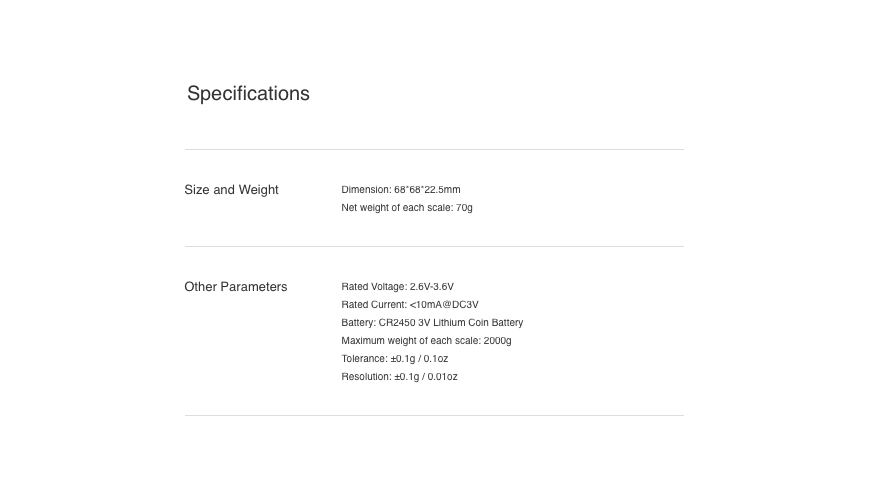
Task: Select the Size and Weight section label
Action: click(x=232, y=190)
